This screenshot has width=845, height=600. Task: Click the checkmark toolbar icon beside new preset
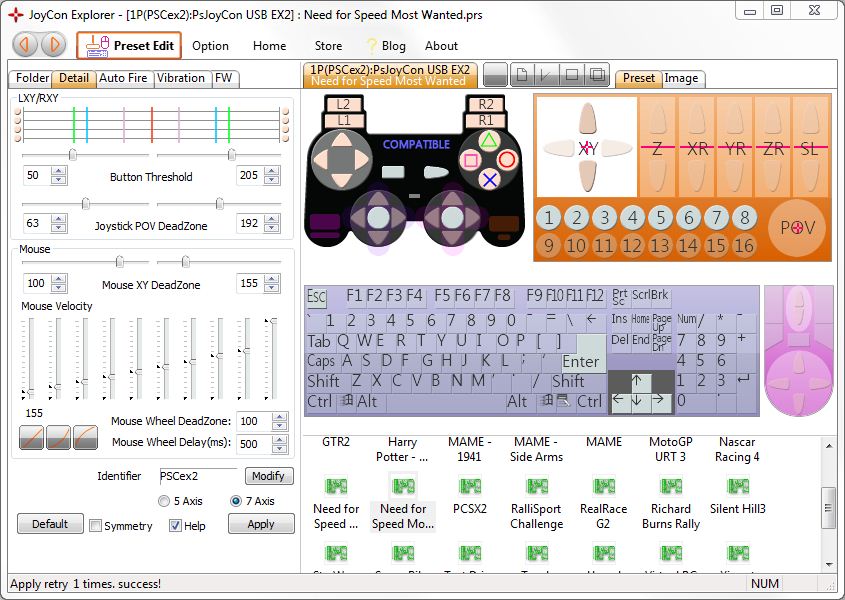[546, 75]
